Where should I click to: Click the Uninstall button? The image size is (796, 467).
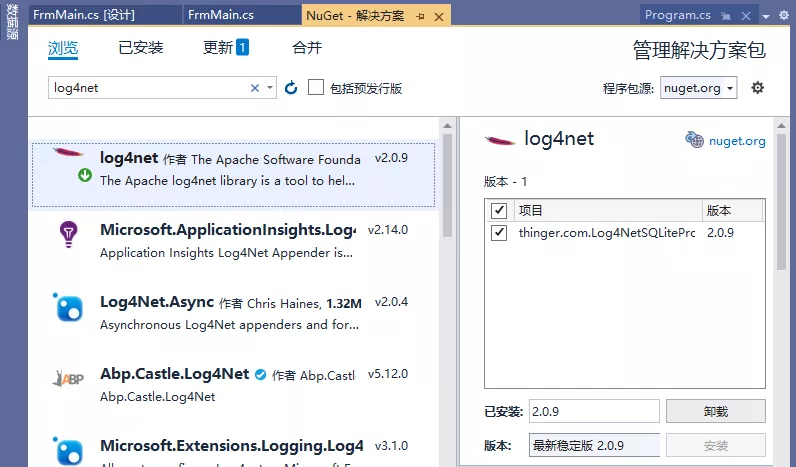(715, 411)
